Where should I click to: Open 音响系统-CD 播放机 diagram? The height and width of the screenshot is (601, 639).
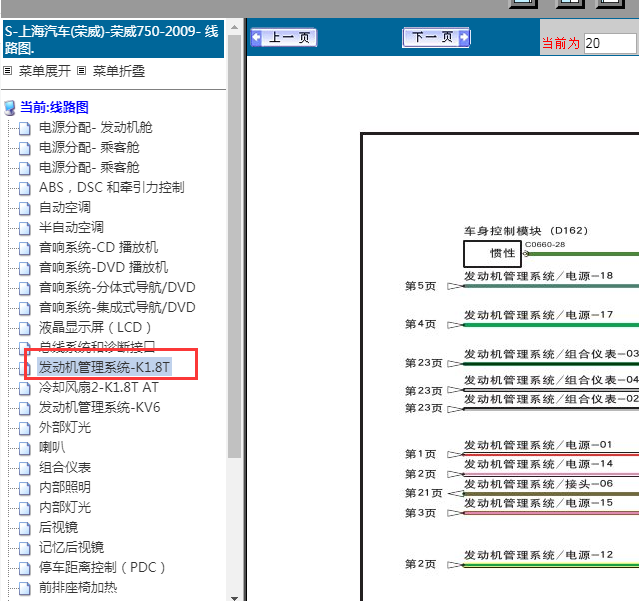point(98,247)
